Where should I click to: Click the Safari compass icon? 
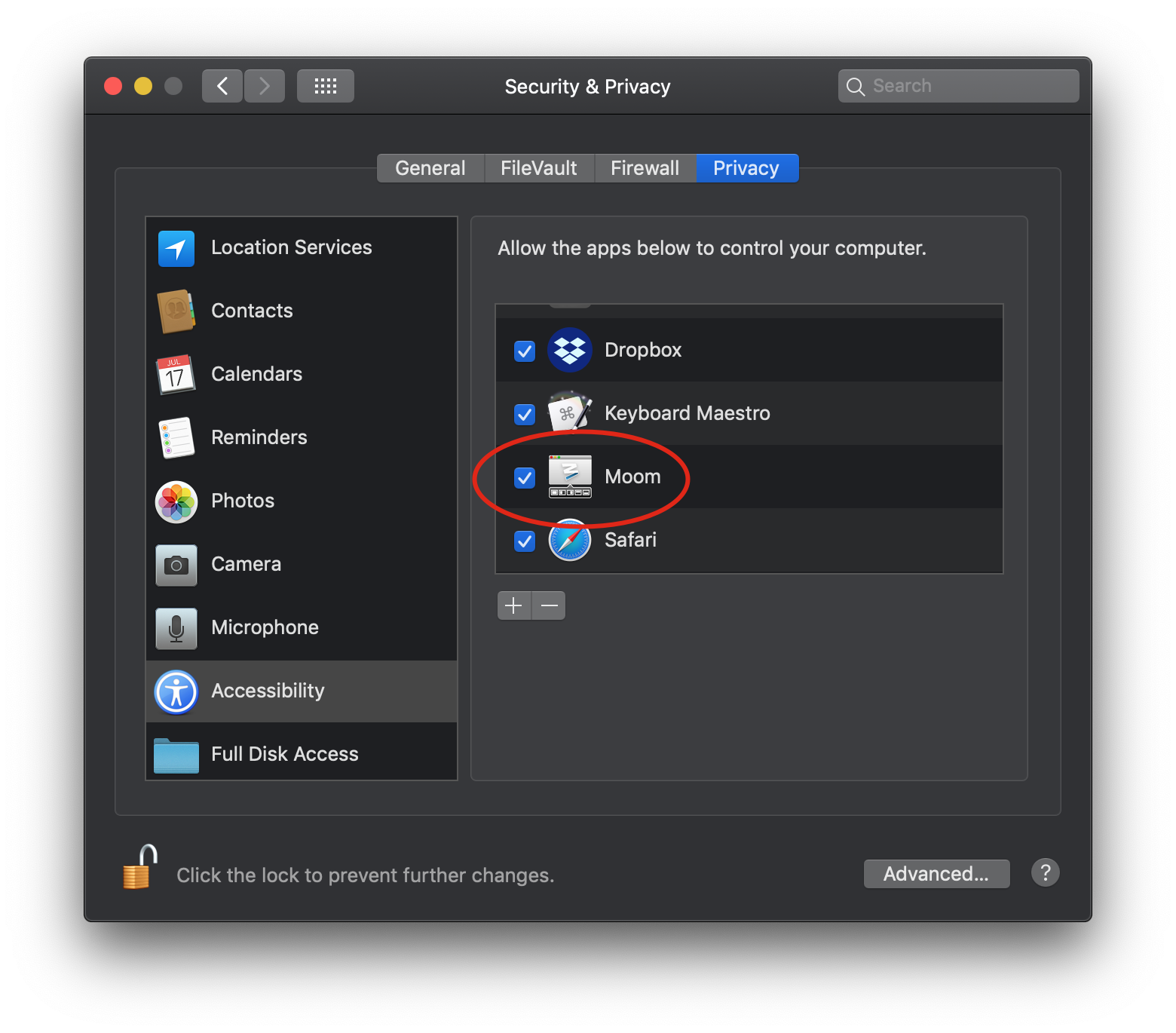570,540
